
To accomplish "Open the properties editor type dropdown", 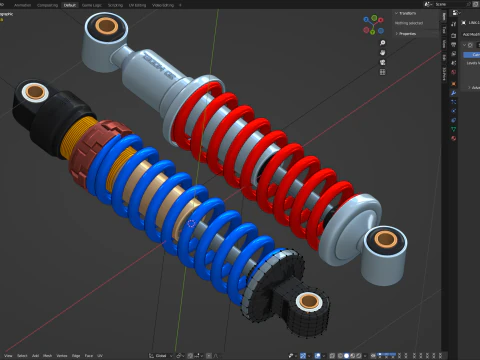I will 456,13.
